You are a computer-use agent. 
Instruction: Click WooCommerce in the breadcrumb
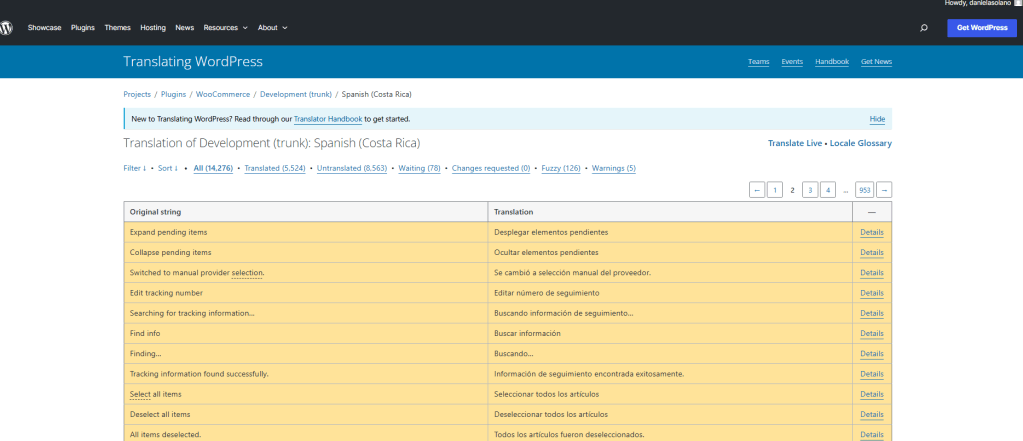(222, 94)
